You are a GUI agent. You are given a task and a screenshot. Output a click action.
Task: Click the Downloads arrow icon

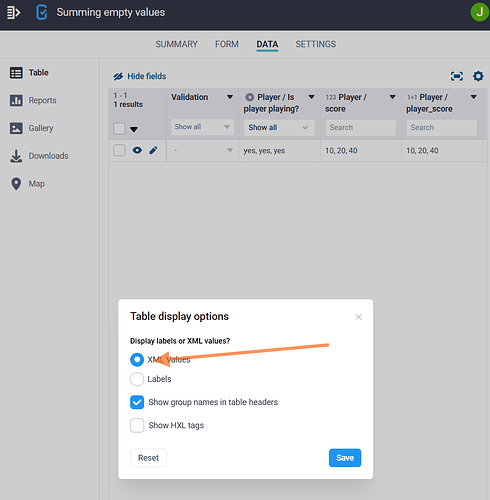tap(16, 156)
